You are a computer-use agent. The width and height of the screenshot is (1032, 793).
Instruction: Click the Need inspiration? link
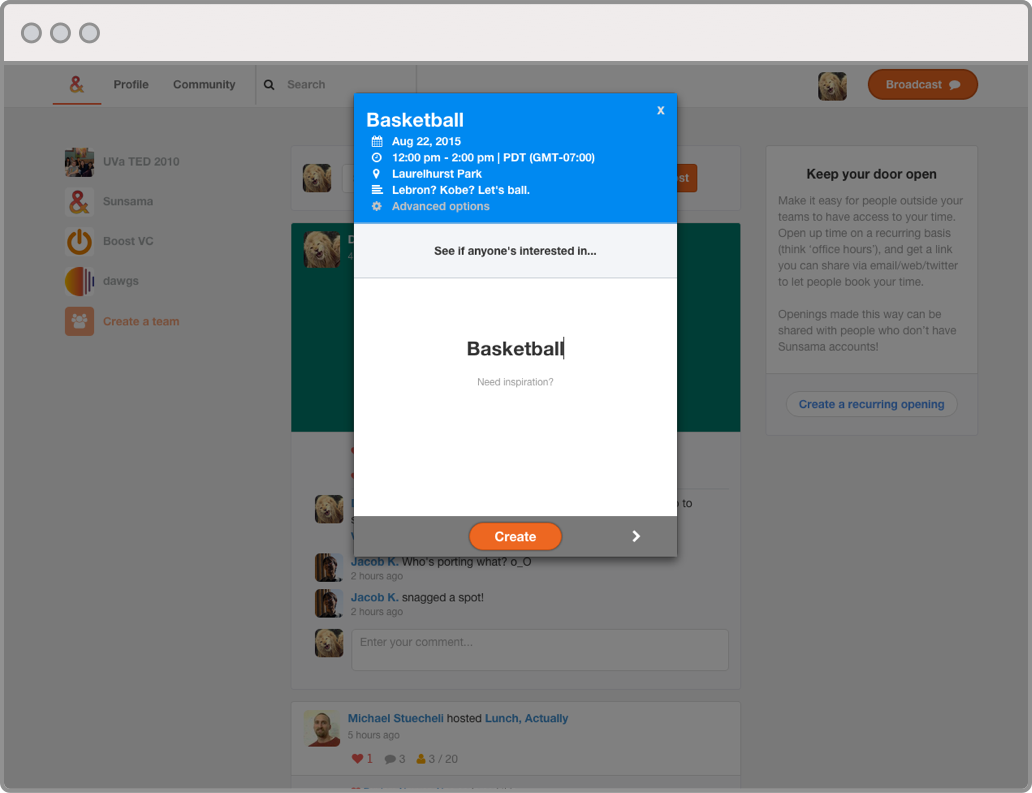click(x=515, y=382)
